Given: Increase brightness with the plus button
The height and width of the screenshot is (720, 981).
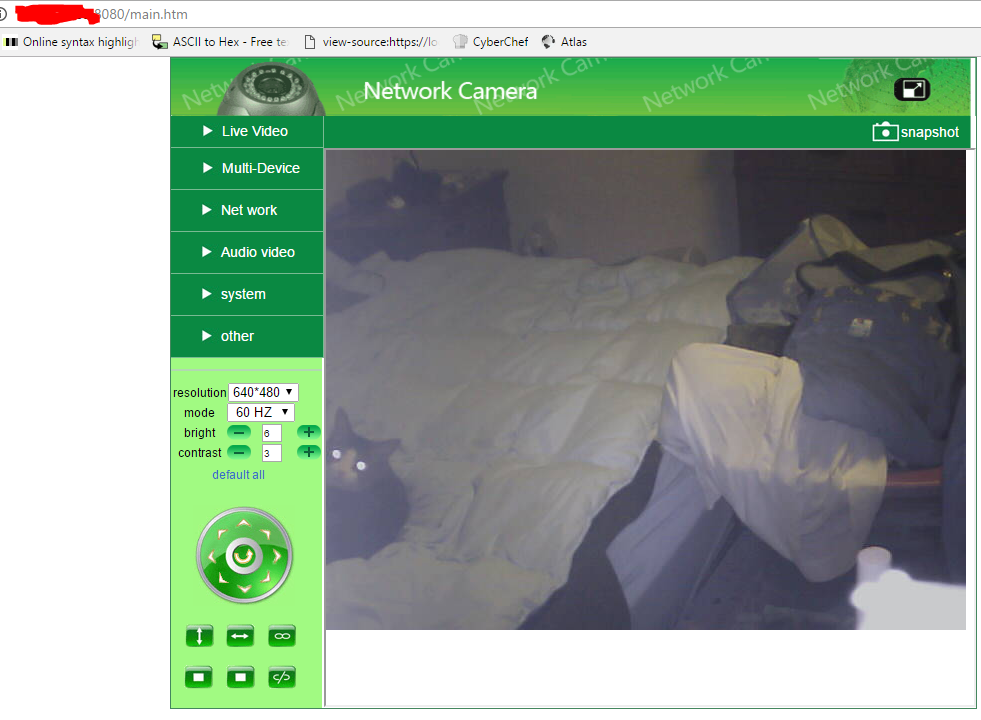Looking at the screenshot, I should click(309, 432).
